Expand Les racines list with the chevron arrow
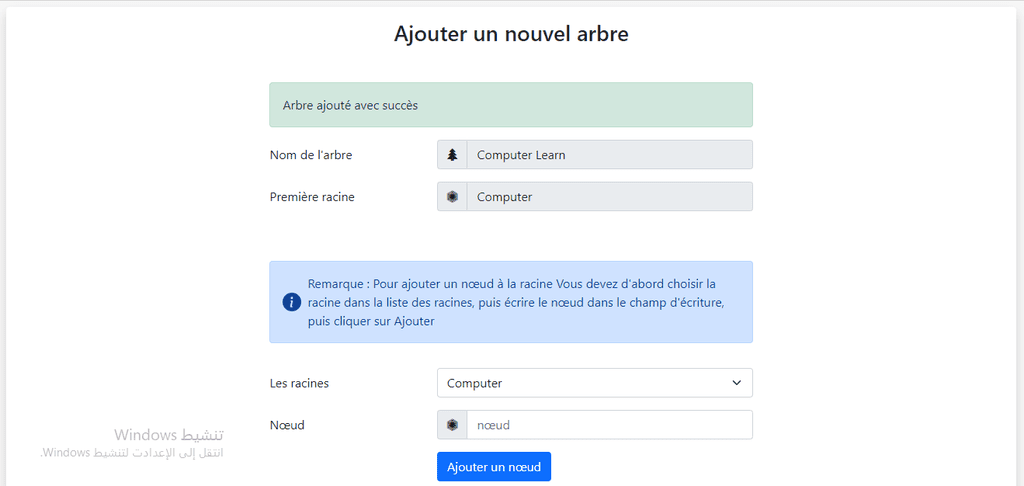Screen dimensions: 1024x486 (737, 383)
